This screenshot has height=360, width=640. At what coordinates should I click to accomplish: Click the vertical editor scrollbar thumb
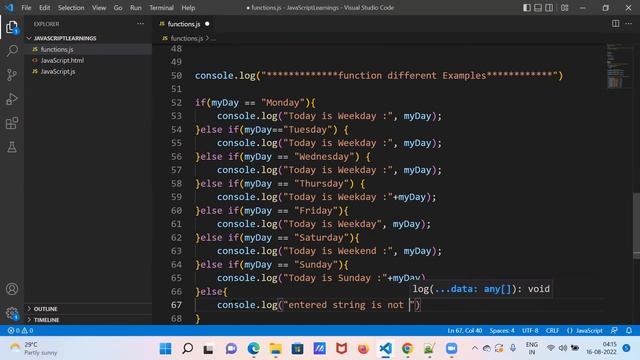click(636, 225)
